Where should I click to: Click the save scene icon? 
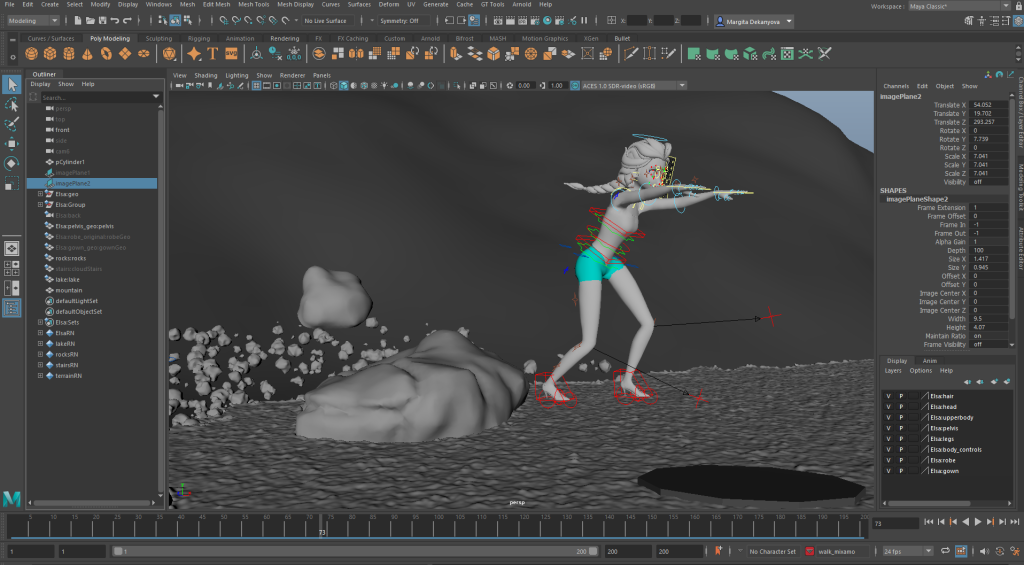pos(102,21)
